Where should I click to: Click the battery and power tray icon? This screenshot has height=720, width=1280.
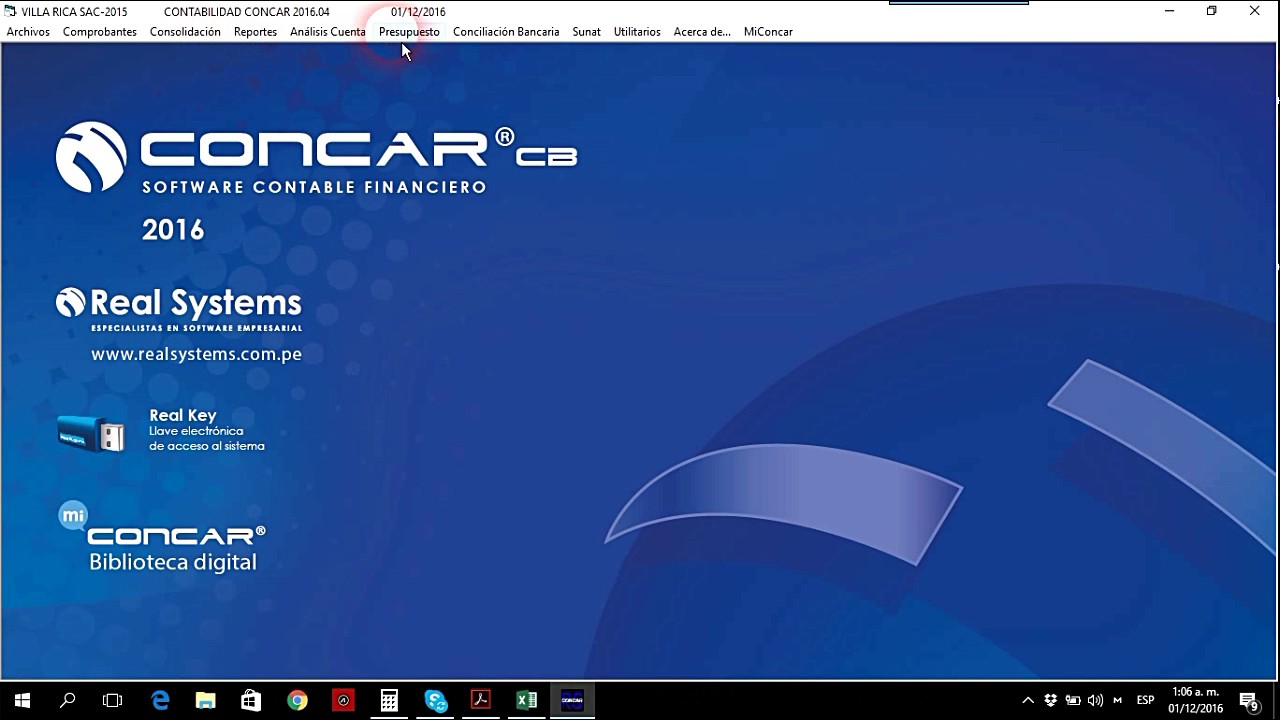[x=1073, y=700]
